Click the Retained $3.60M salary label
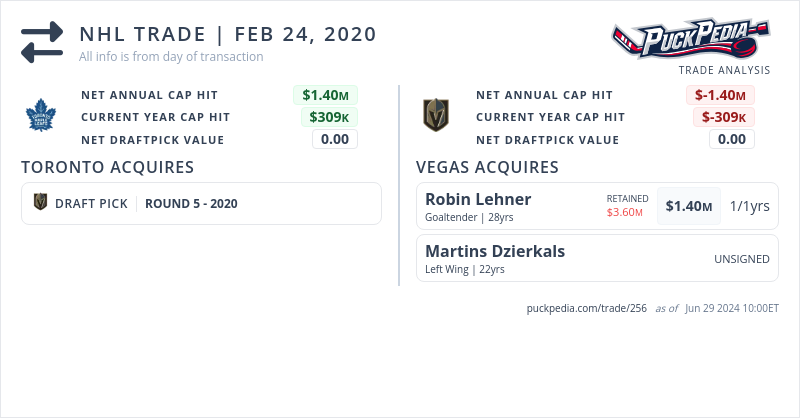 coord(627,205)
